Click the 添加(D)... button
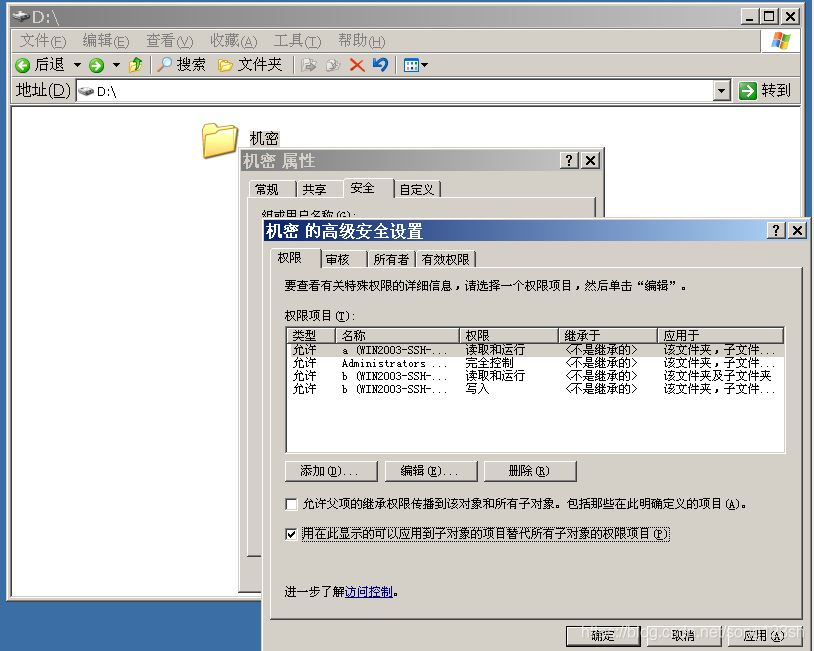This screenshot has width=814, height=651. click(331, 471)
